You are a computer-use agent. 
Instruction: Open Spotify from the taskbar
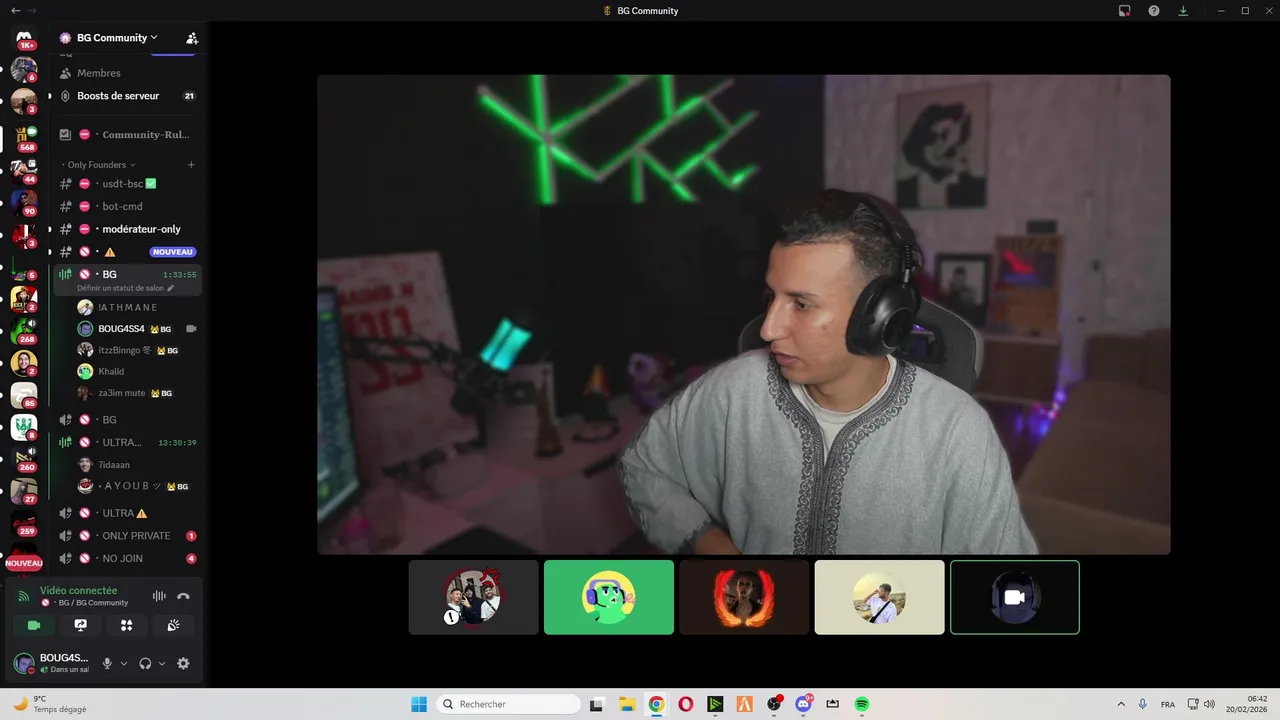pyautogui.click(x=862, y=704)
